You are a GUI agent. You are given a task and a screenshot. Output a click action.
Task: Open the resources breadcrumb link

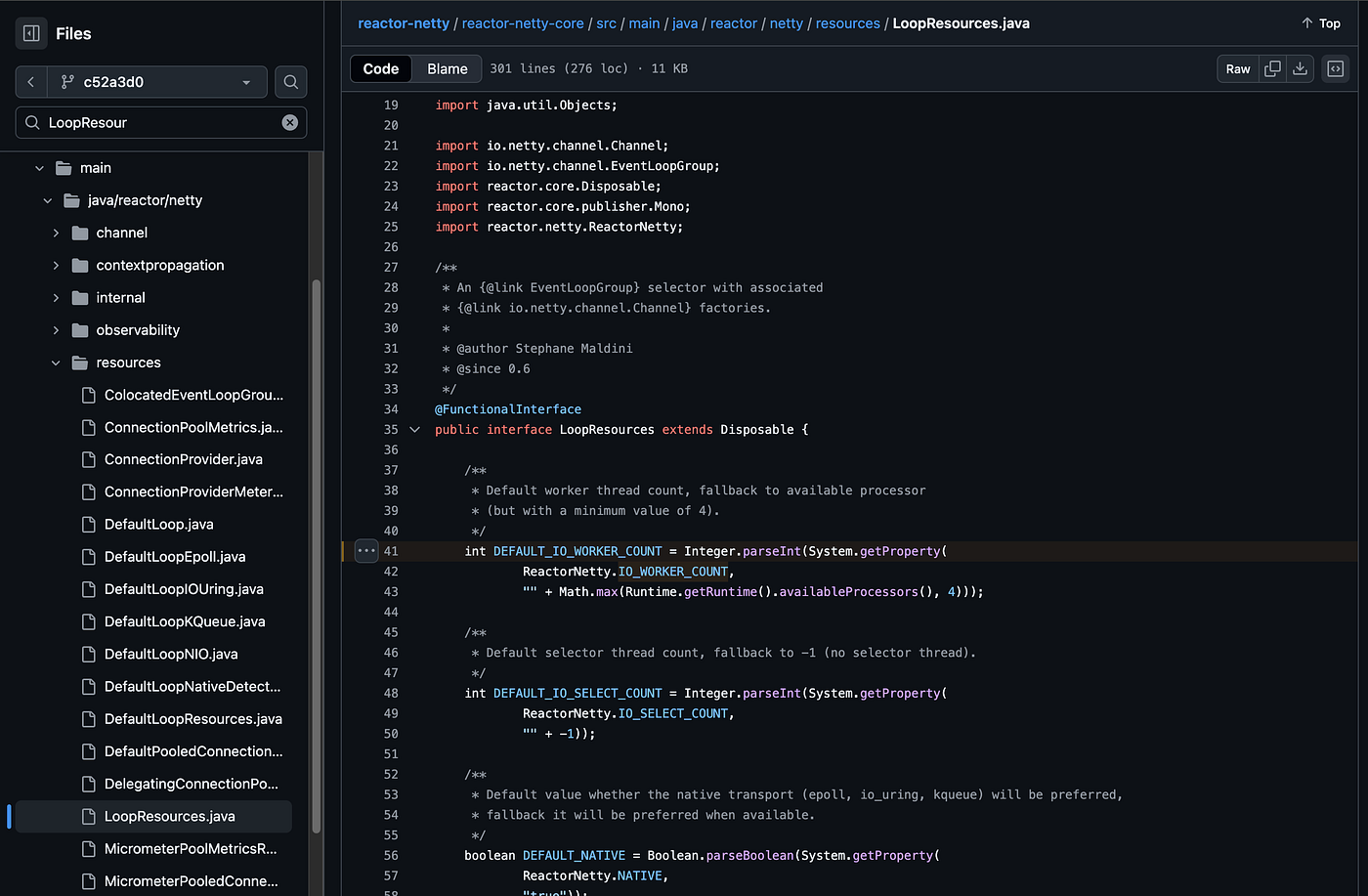click(848, 23)
